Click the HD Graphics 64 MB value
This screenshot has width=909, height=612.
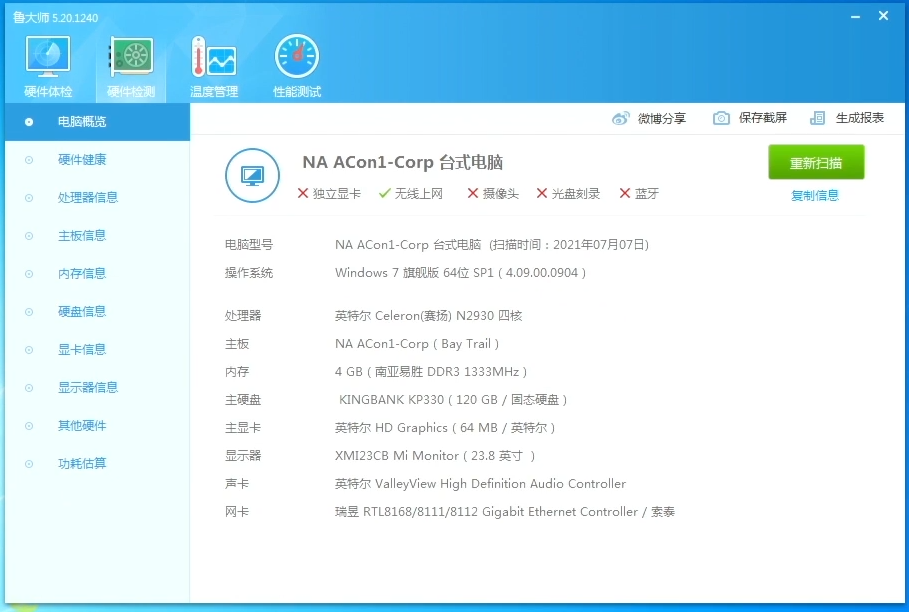coord(445,428)
